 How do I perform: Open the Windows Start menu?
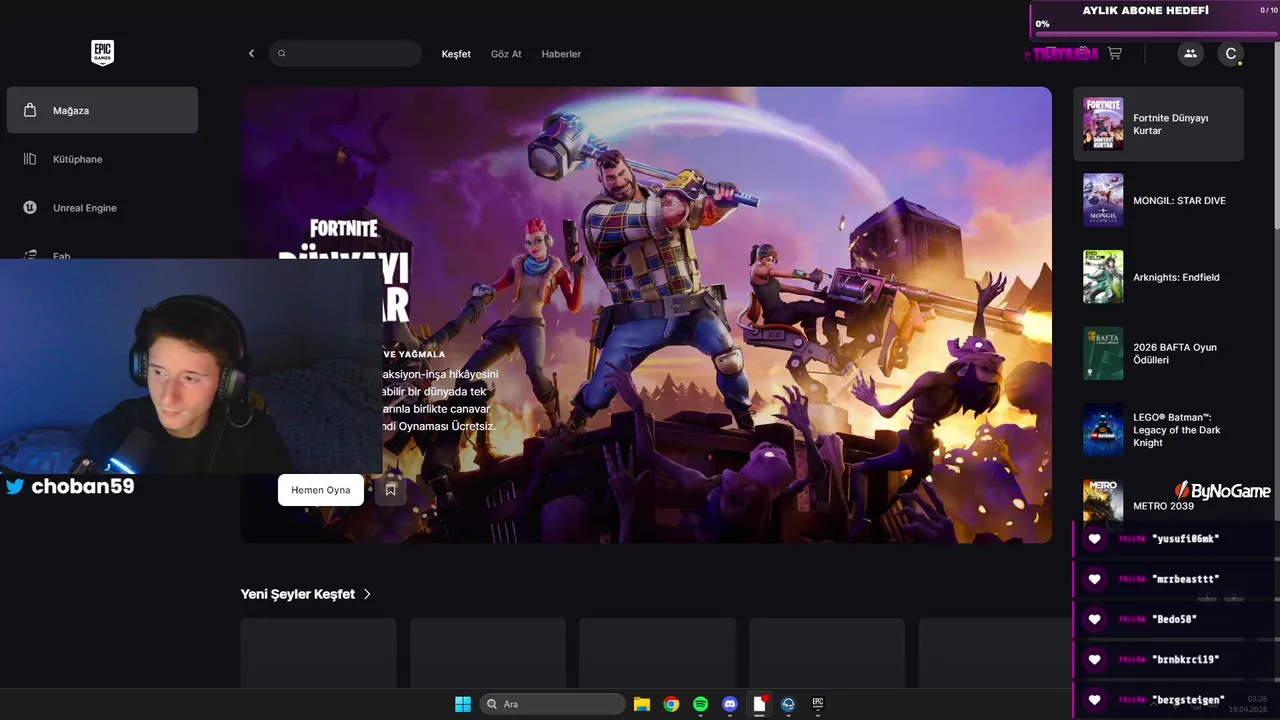coord(463,704)
